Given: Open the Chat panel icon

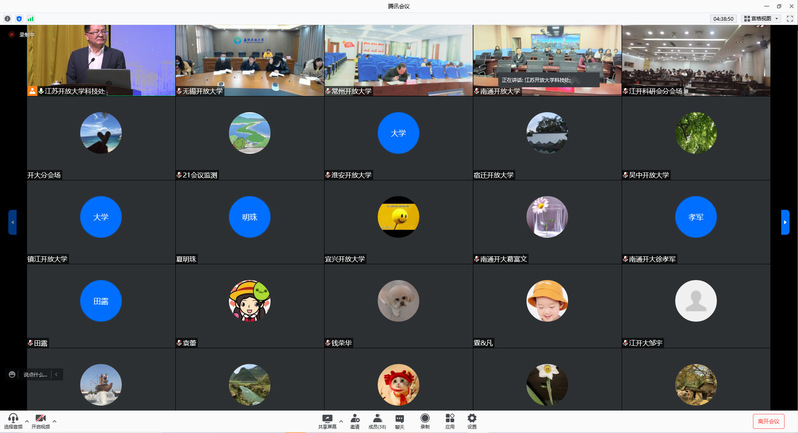Looking at the screenshot, I should pos(400,419).
